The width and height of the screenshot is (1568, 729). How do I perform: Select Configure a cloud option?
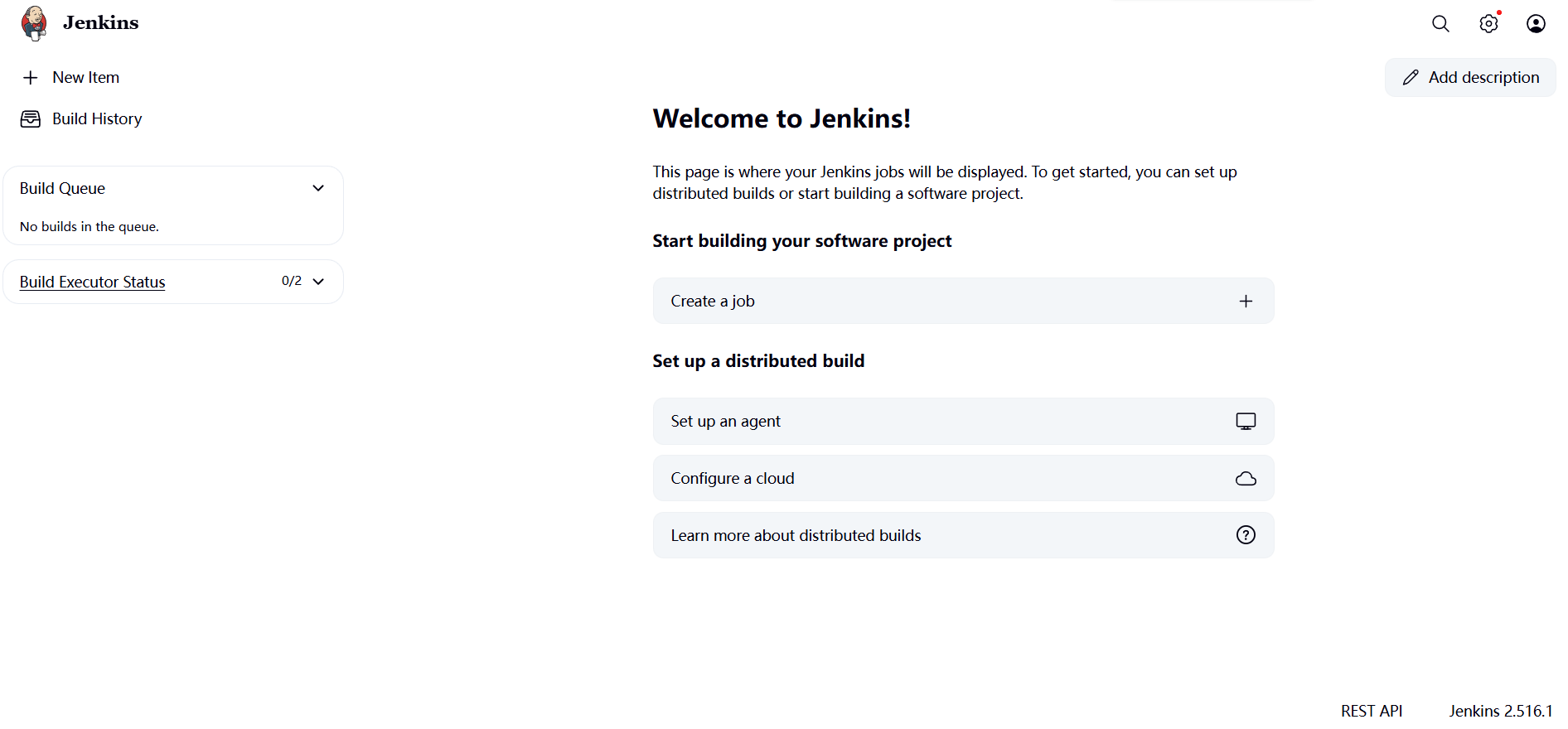click(963, 479)
